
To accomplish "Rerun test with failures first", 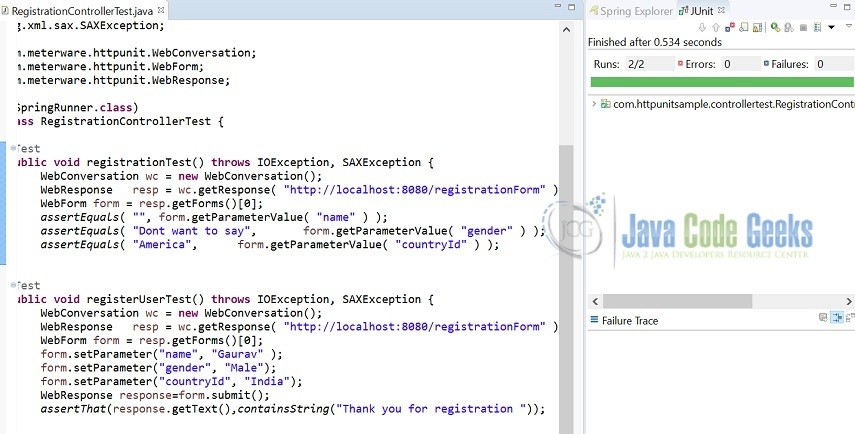I will pyautogui.click(x=788, y=27).
